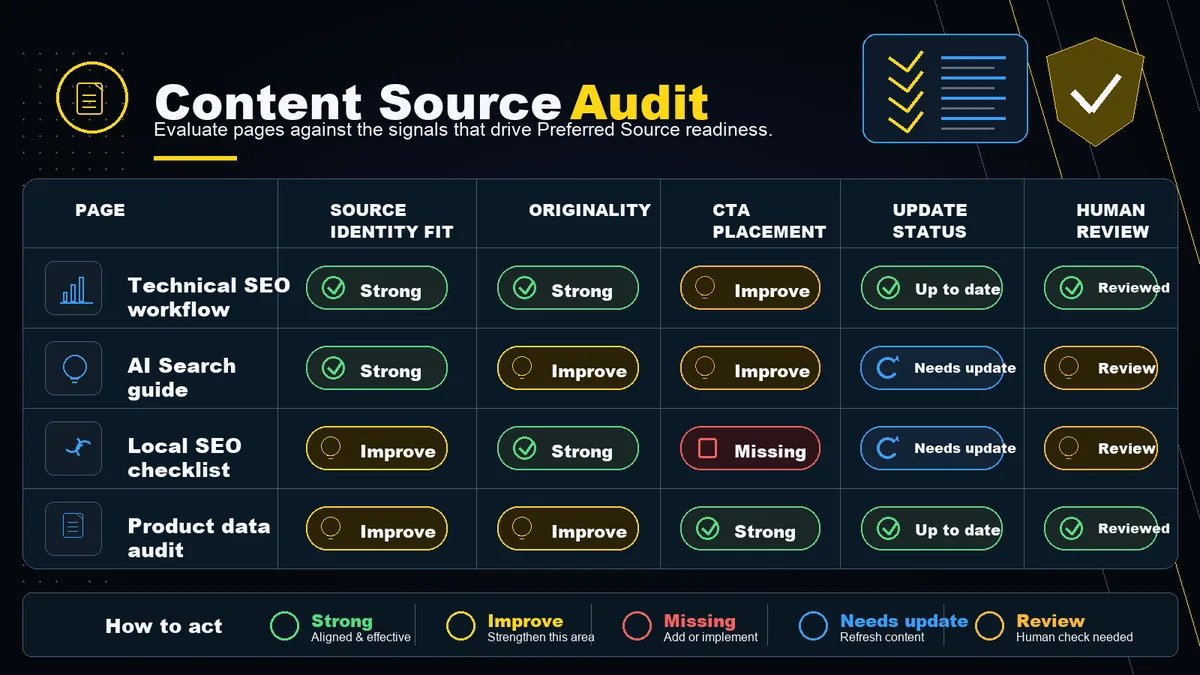The height and width of the screenshot is (675, 1200).
Task: Click the icon for Local SEO checklist row
Action: 74,448
